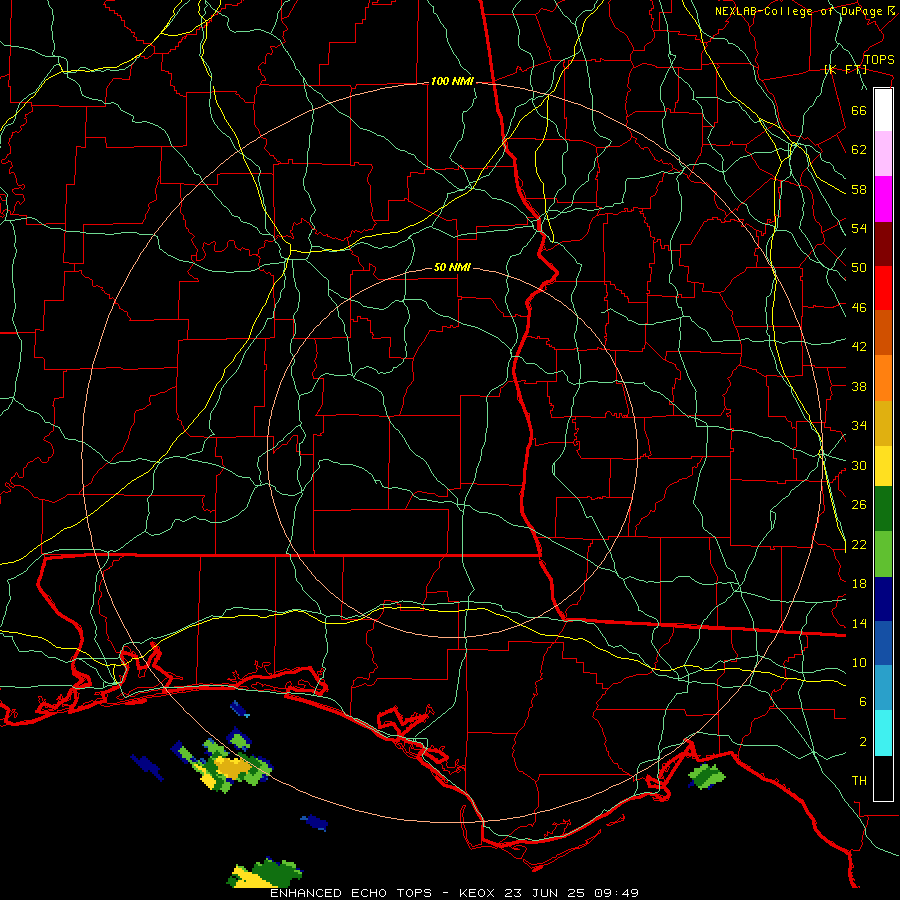Select the dark green legend swatch
Viewport: 900px width, 900px height.
(x=883, y=509)
